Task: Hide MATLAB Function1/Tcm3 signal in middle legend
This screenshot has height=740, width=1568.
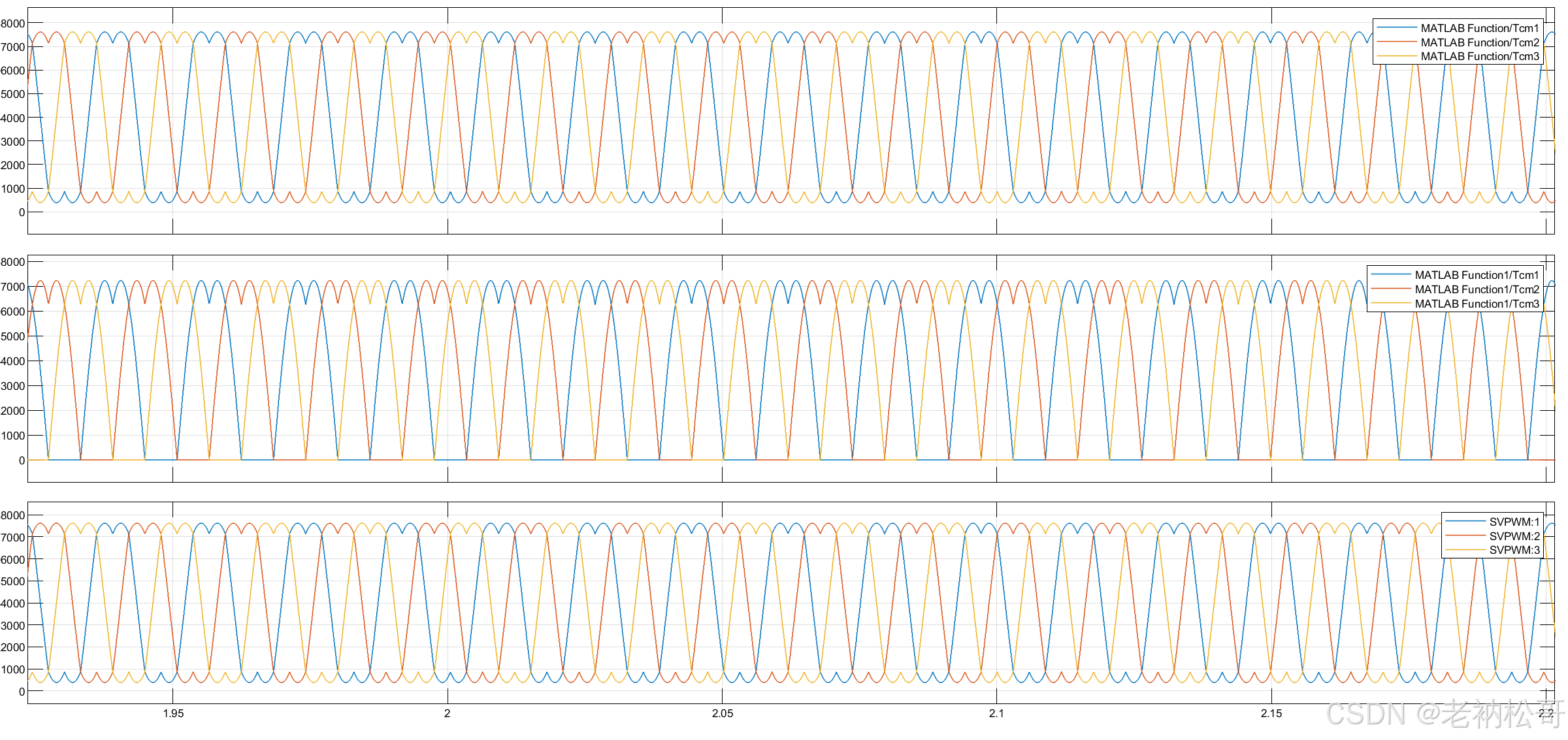Action: 1476,304
